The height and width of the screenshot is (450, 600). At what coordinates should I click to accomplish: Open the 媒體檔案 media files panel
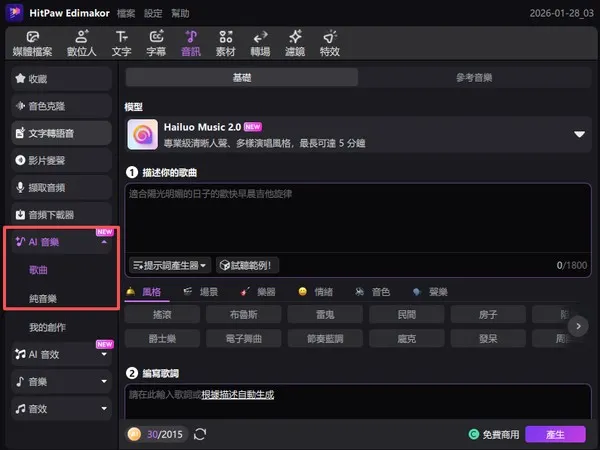pos(33,44)
